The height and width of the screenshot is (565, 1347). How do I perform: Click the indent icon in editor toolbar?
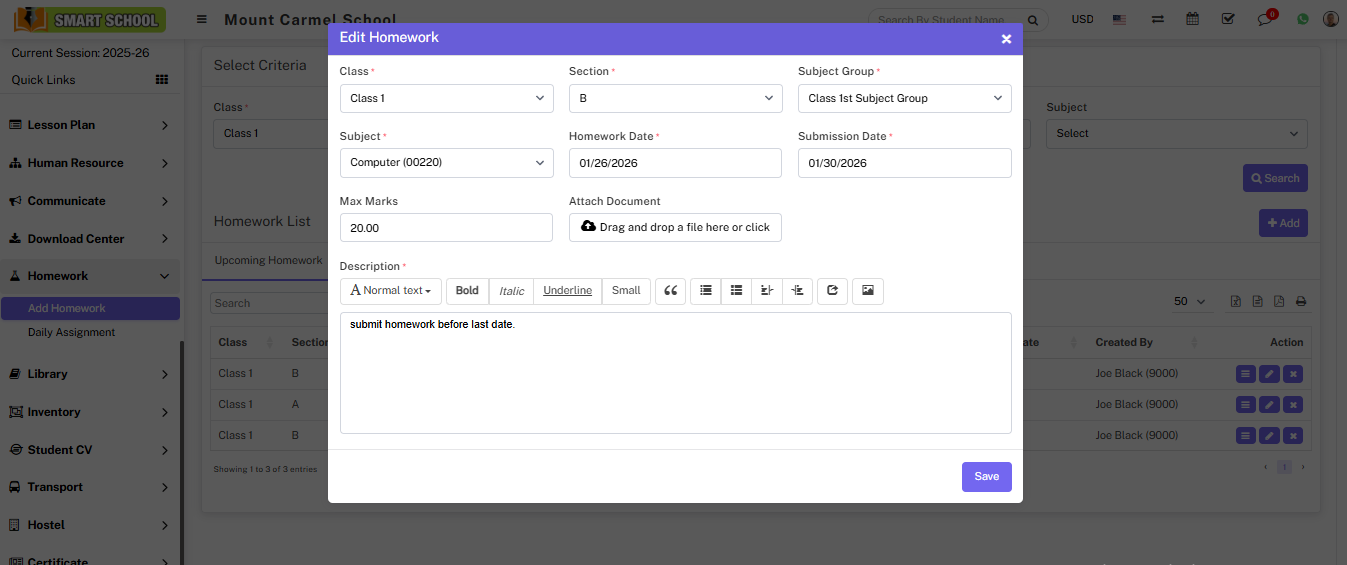click(x=797, y=291)
